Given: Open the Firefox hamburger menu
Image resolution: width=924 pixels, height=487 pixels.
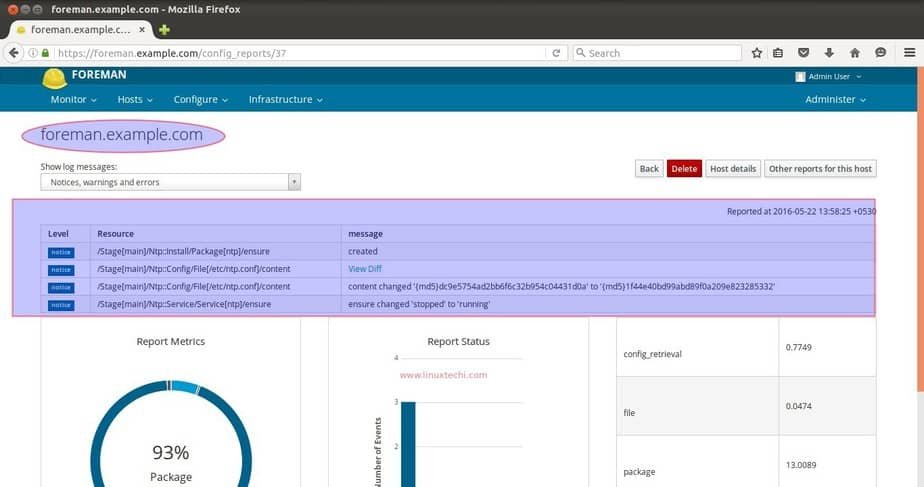Looking at the screenshot, I should click(x=909, y=53).
